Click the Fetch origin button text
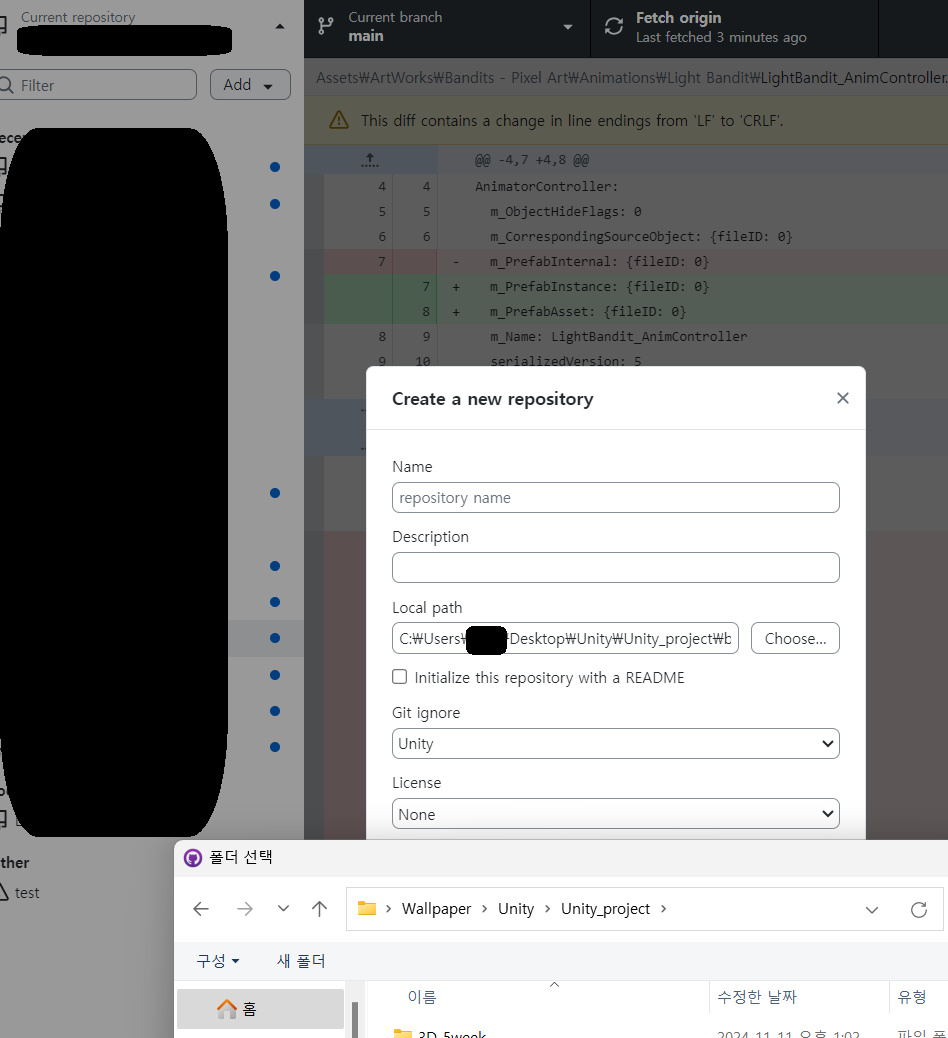Viewport: 948px width, 1038px height. [x=679, y=18]
